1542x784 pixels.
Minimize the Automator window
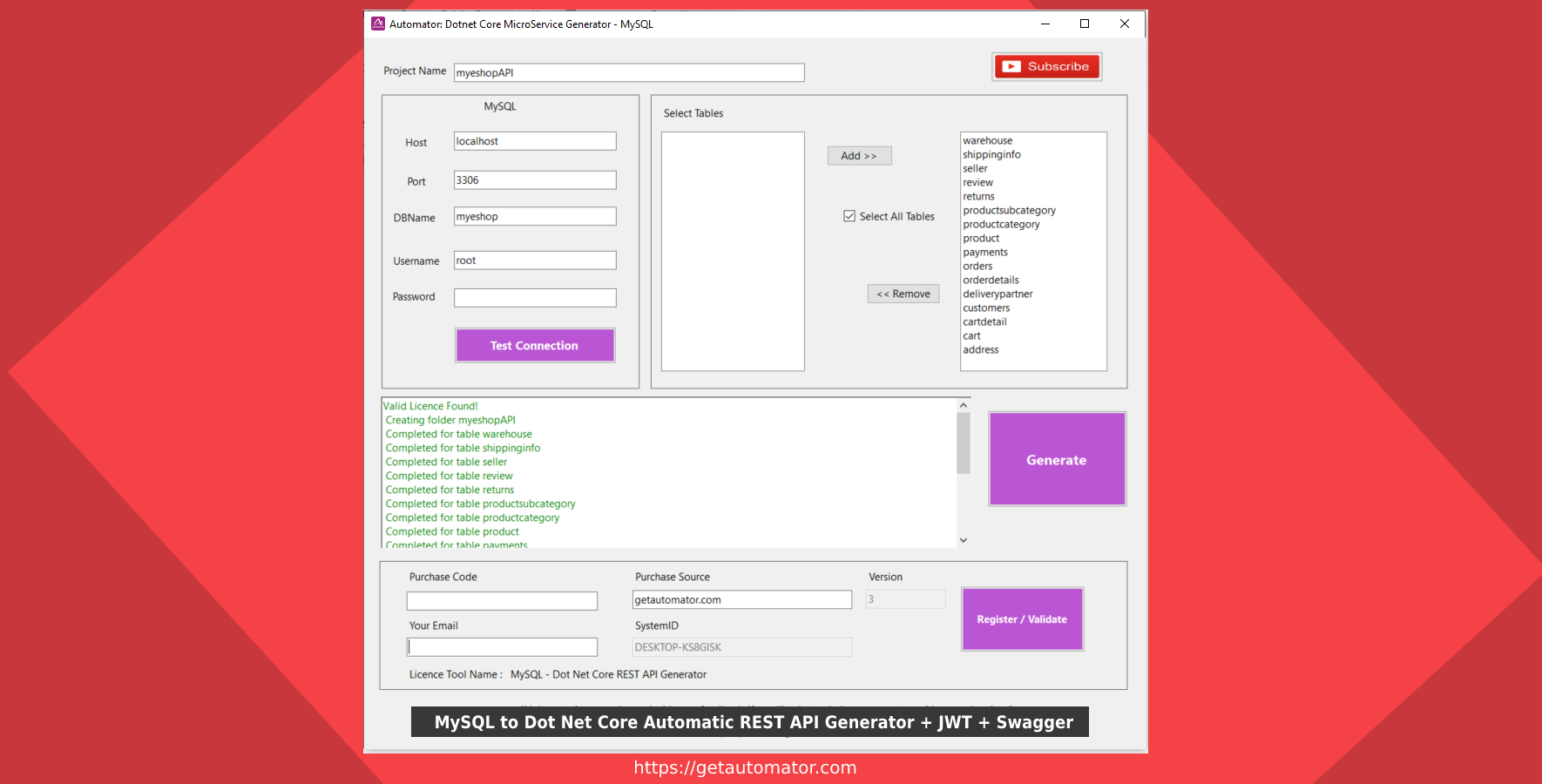tap(1045, 24)
